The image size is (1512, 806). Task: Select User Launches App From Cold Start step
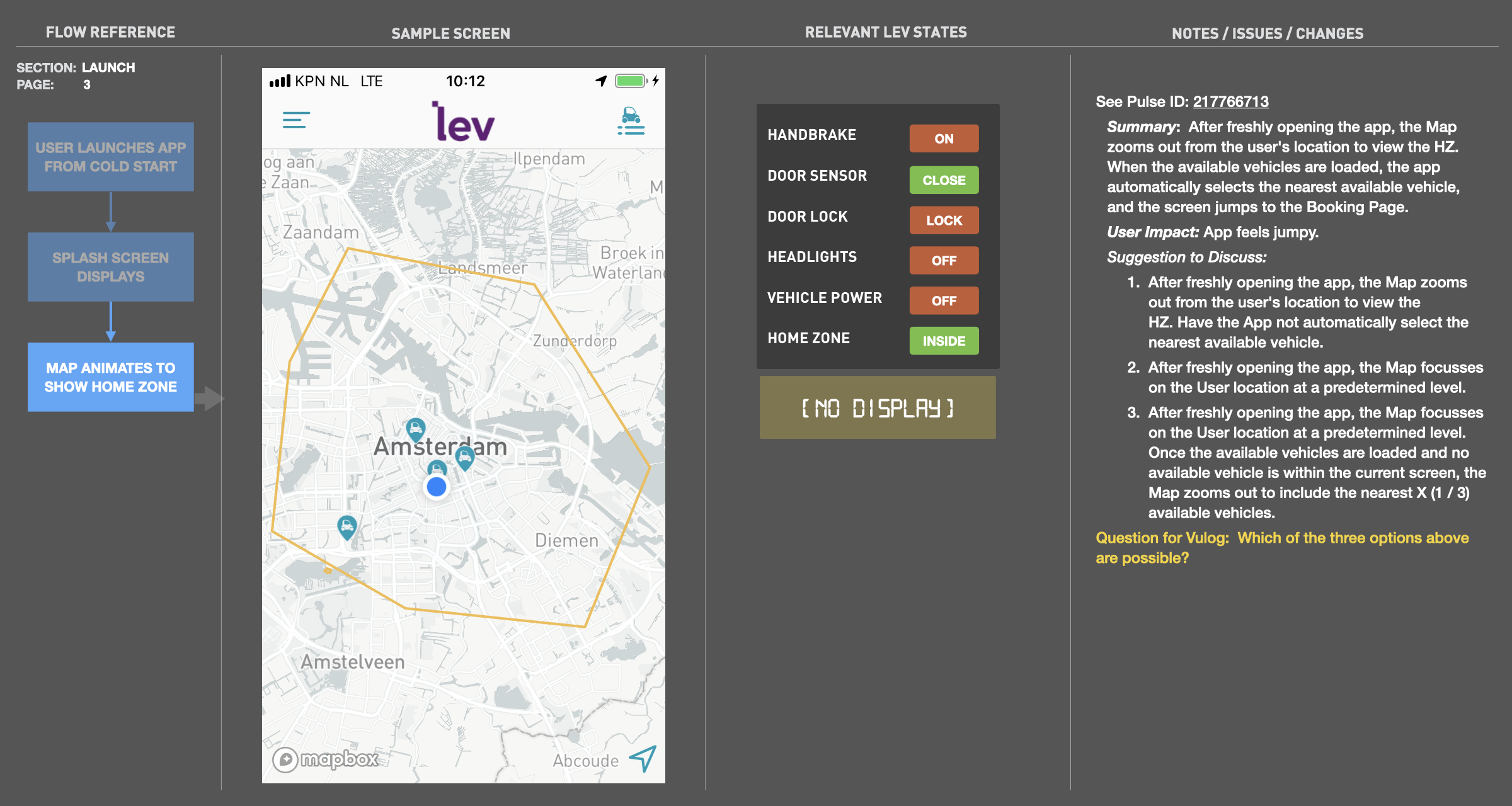click(x=110, y=157)
